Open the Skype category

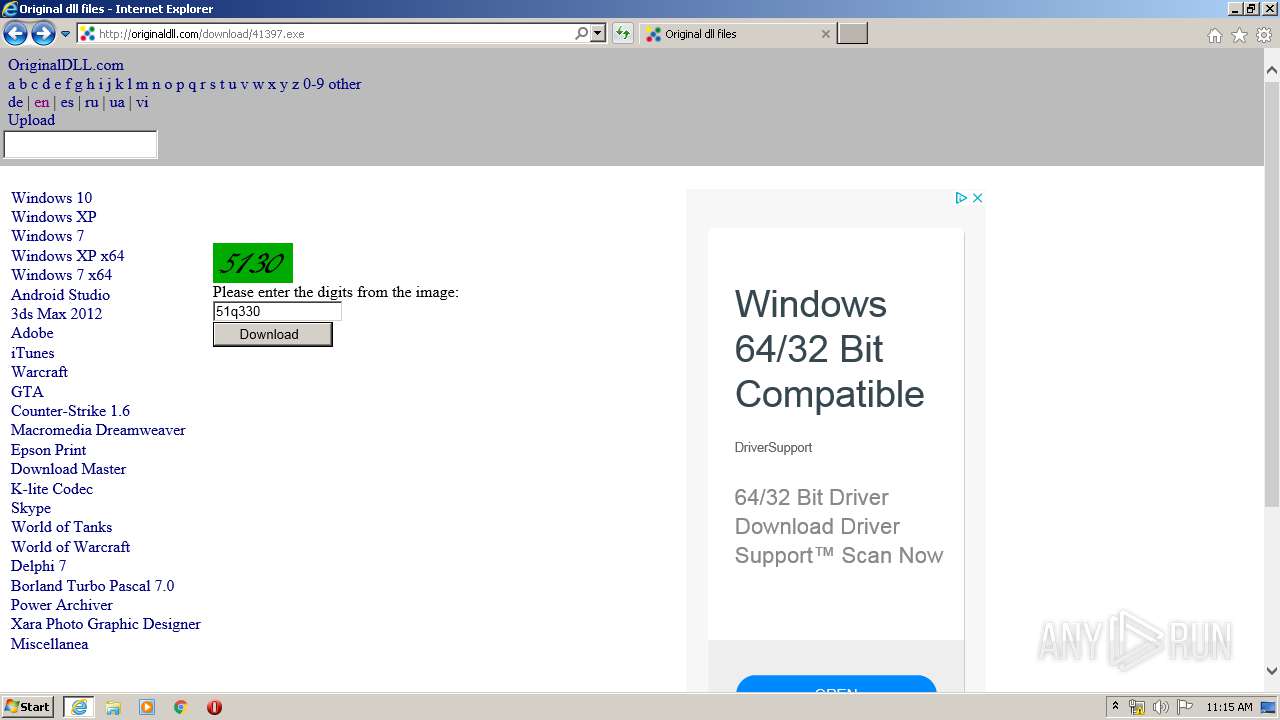(x=31, y=508)
